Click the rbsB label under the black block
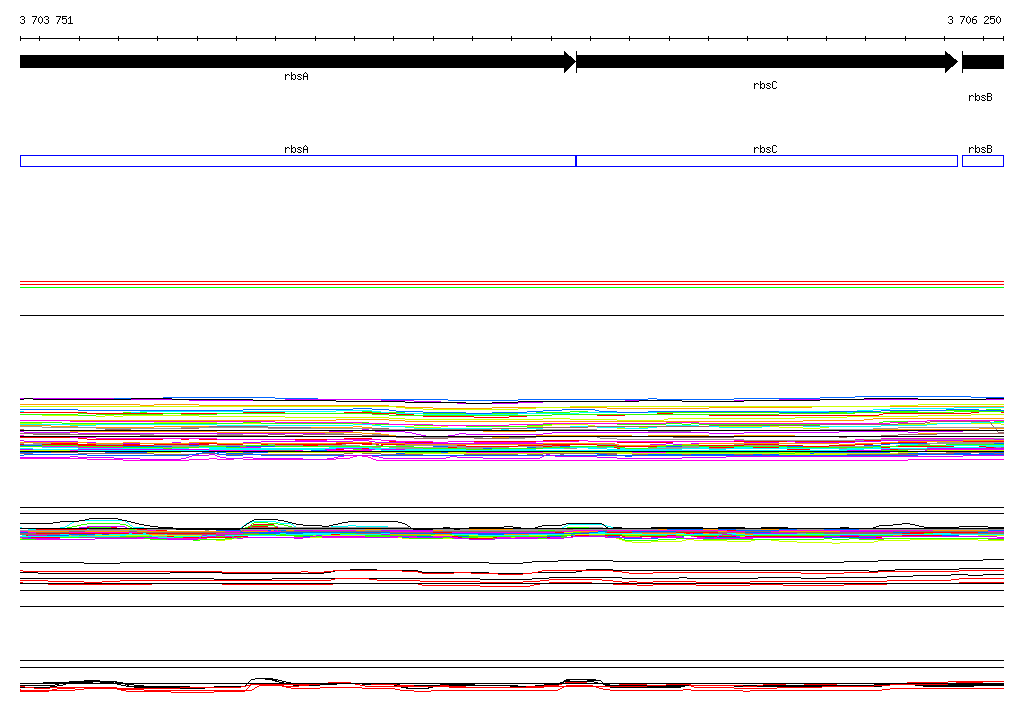This screenshot has height=714, width=1024. (x=980, y=97)
